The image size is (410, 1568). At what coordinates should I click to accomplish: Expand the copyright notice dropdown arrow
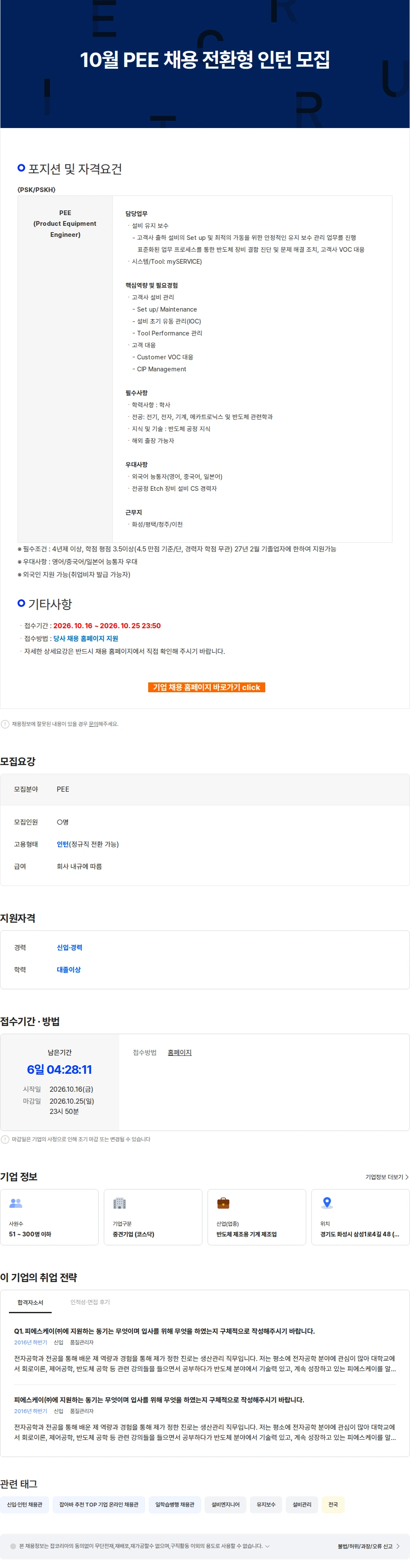[267, 1546]
